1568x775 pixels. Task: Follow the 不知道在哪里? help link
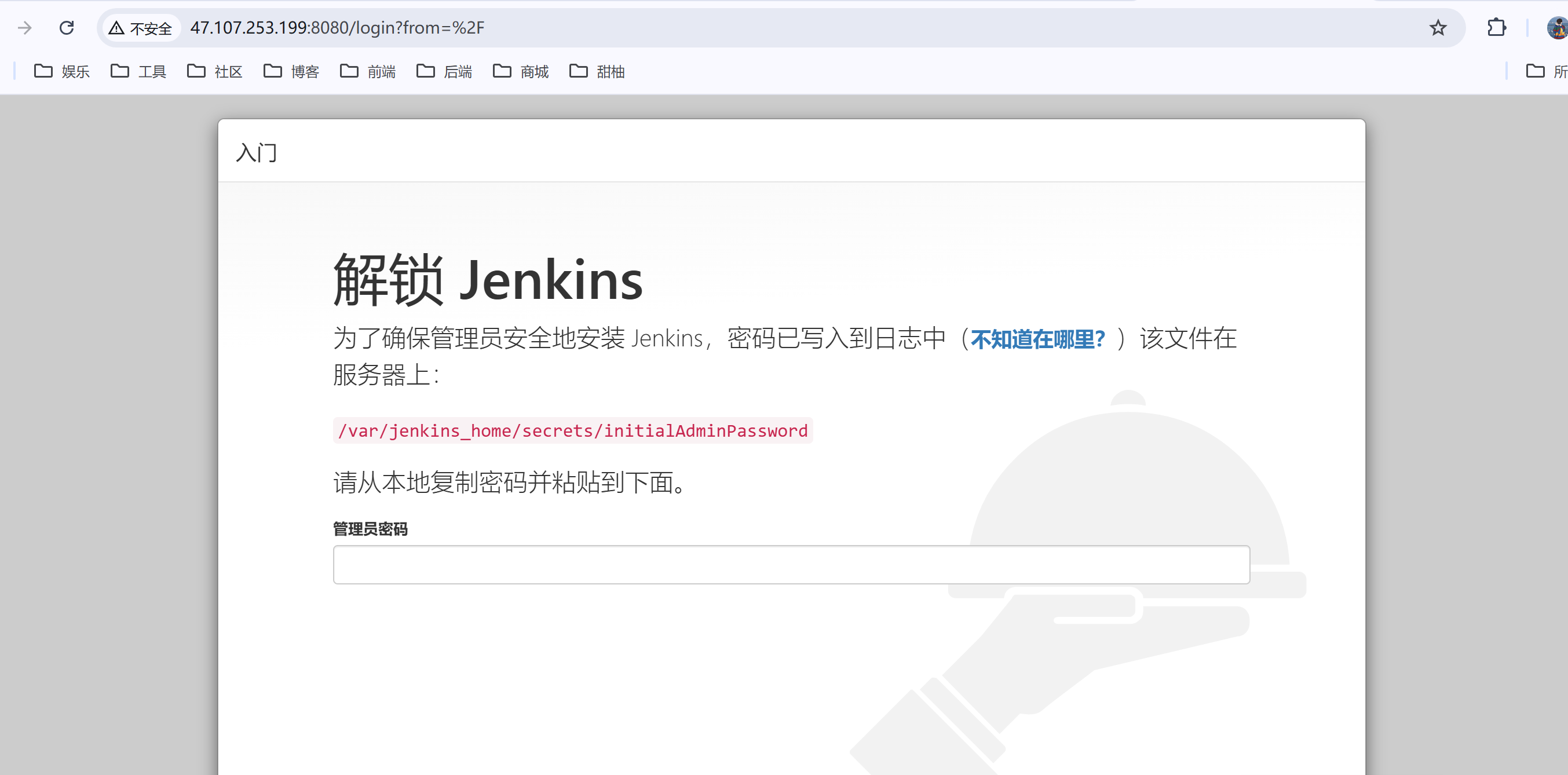pos(1038,339)
